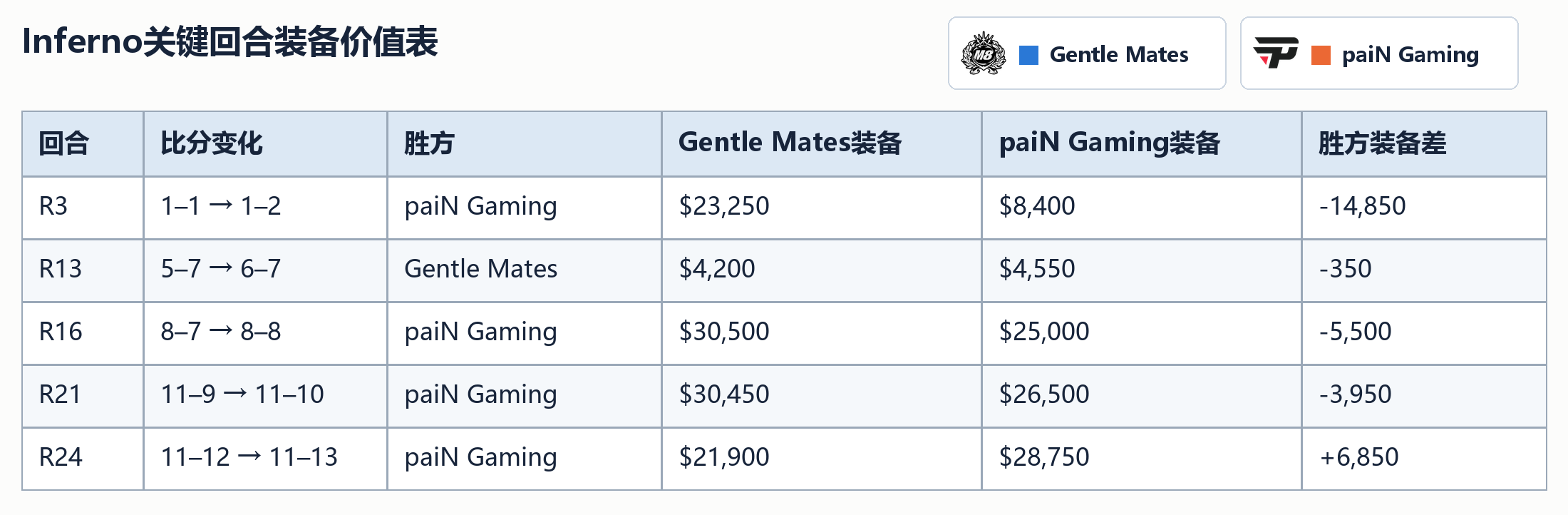Click the blue Gentle Mates color swatch
Image resolution: width=1568 pixels, height=515 pixels.
point(1028,55)
